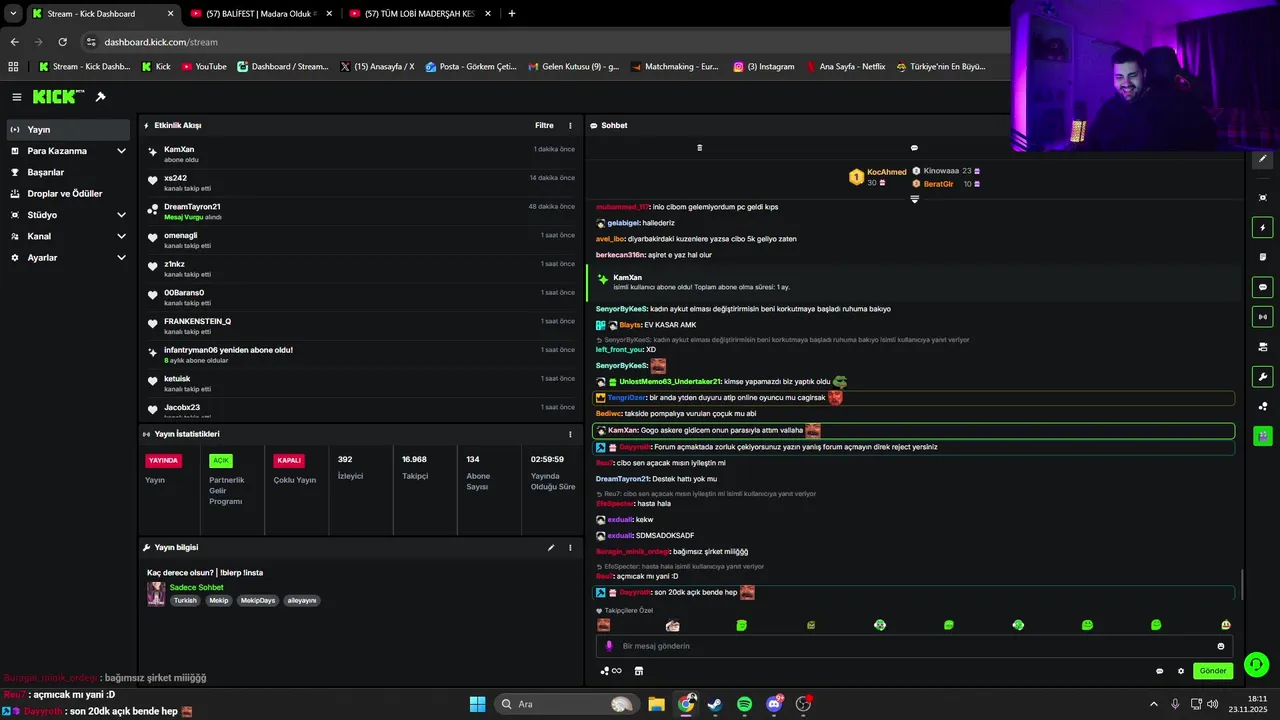Click the document notes icon in right toolbar
The image size is (1280, 720).
click(x=1262, y=257)
